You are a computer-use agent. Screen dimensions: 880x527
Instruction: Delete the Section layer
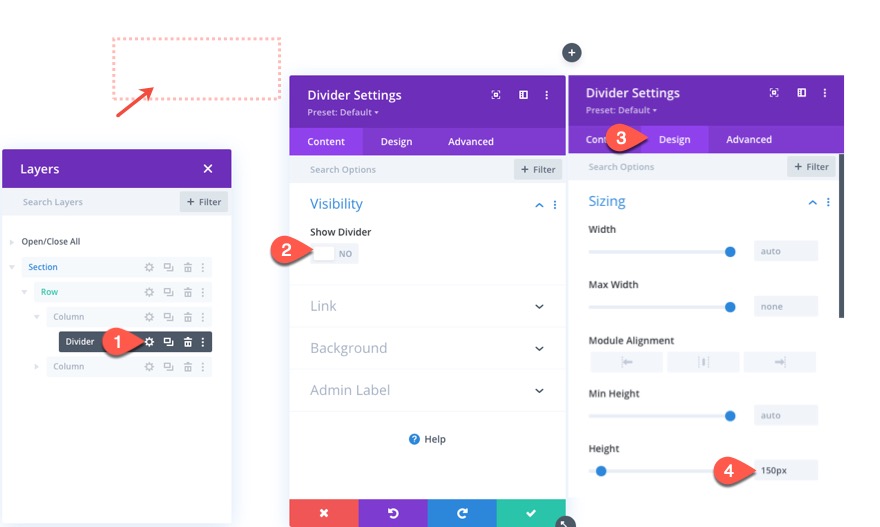click(188, 267)
